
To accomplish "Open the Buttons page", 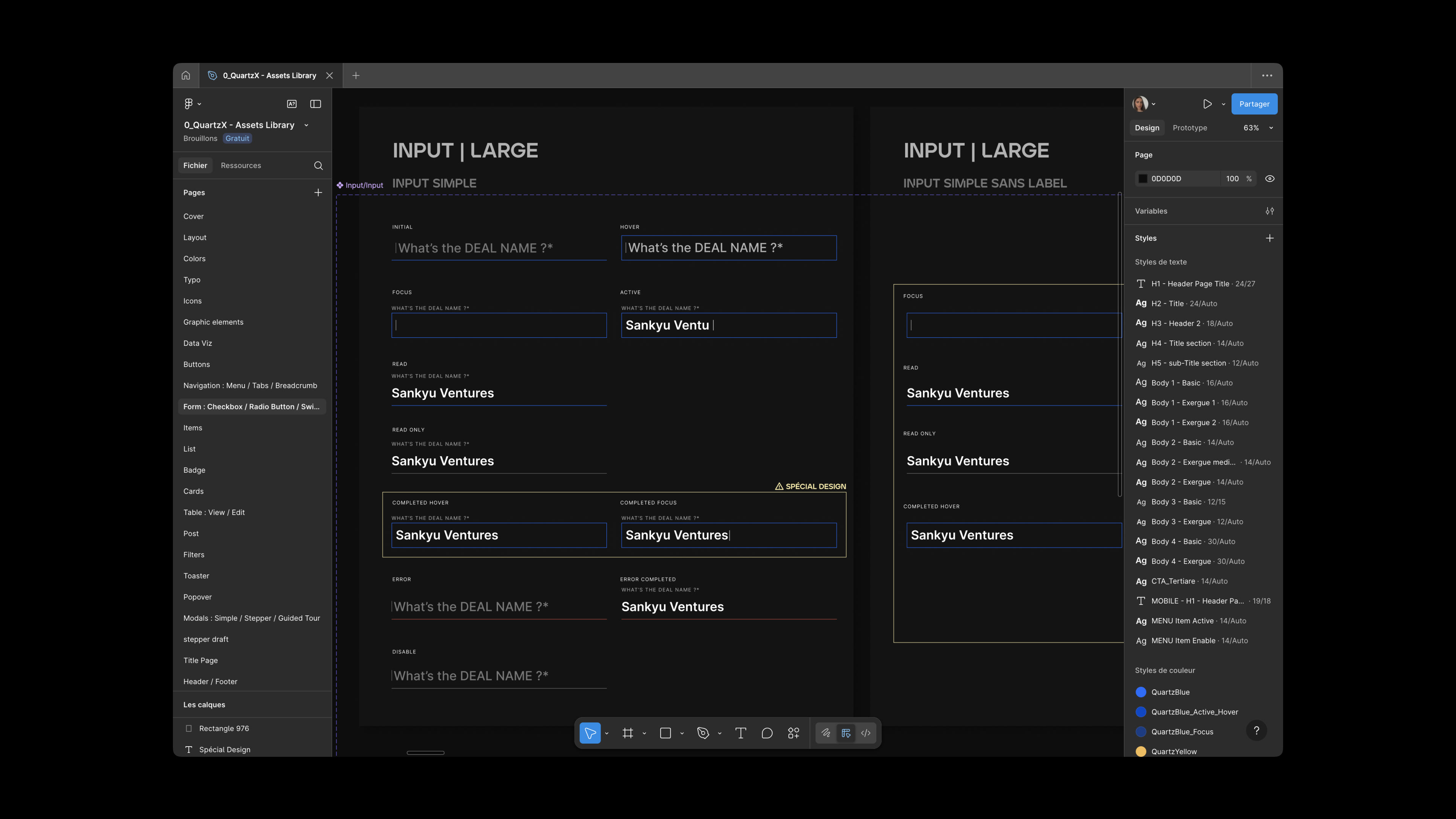I will click(196, 364).
